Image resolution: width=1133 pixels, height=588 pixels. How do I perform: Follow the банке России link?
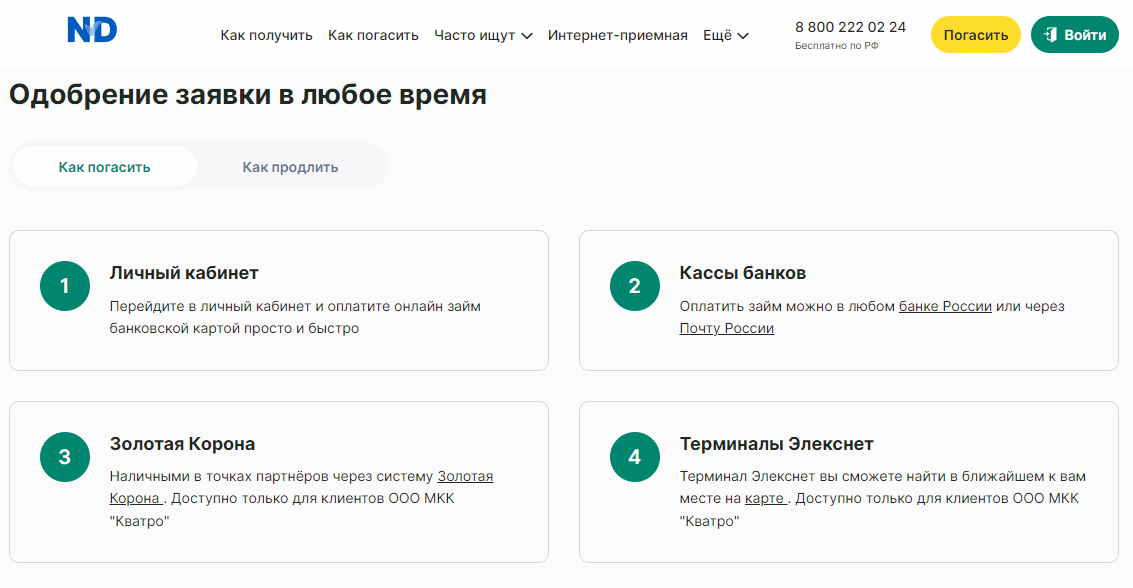[x=945, y=306]
